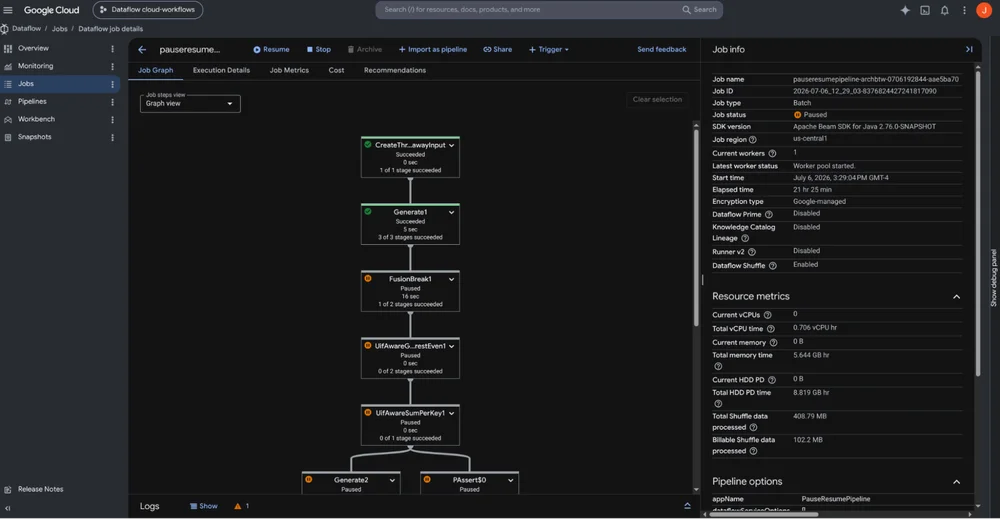Click Job info horizontal scrollbar
Viewport: 1000px width, 519px height.
click(x=764, y=514)
